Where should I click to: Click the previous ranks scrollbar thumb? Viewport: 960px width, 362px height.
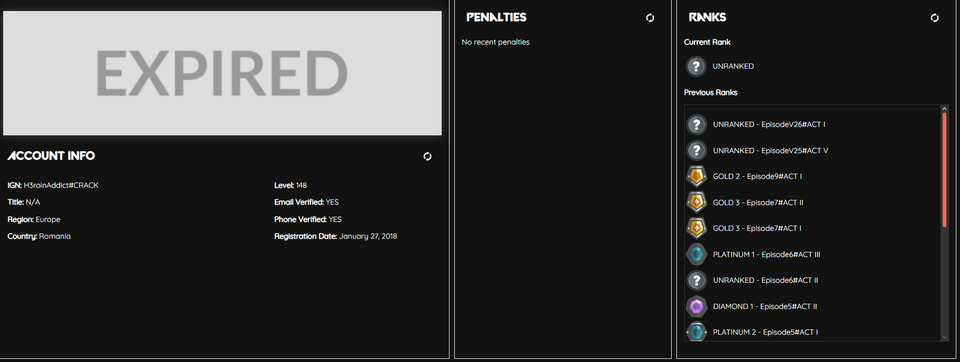[945, 170]
